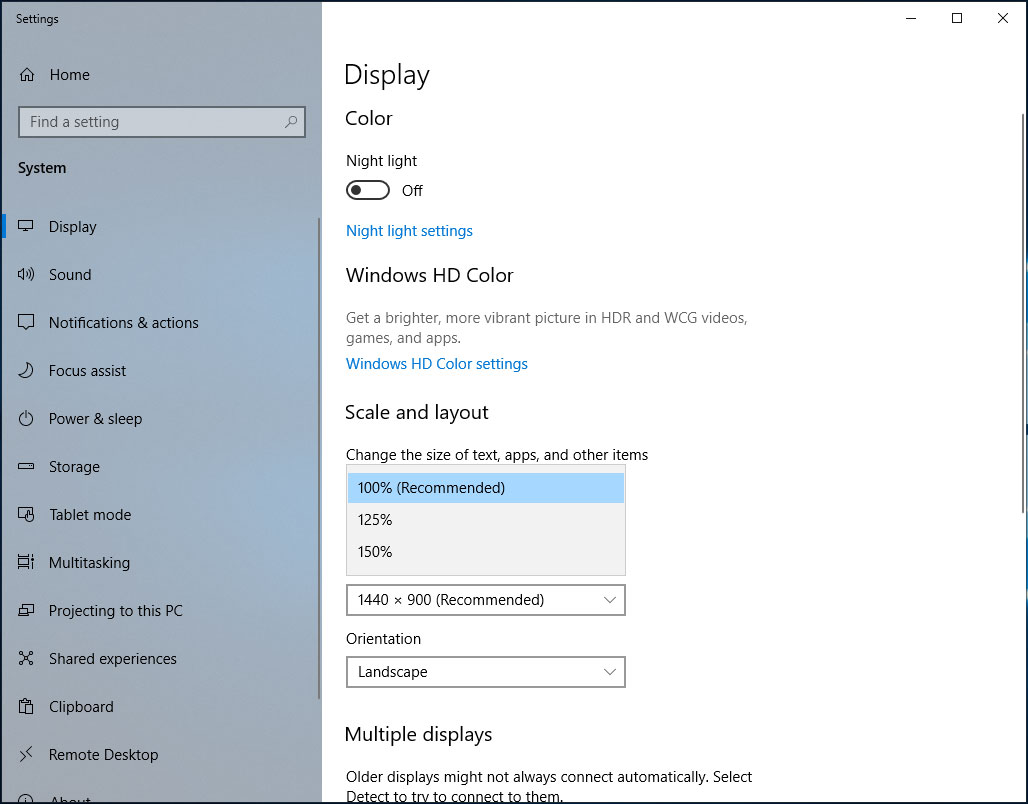
Task: Click the Storage drive icon
Action: tap(26, 466)
